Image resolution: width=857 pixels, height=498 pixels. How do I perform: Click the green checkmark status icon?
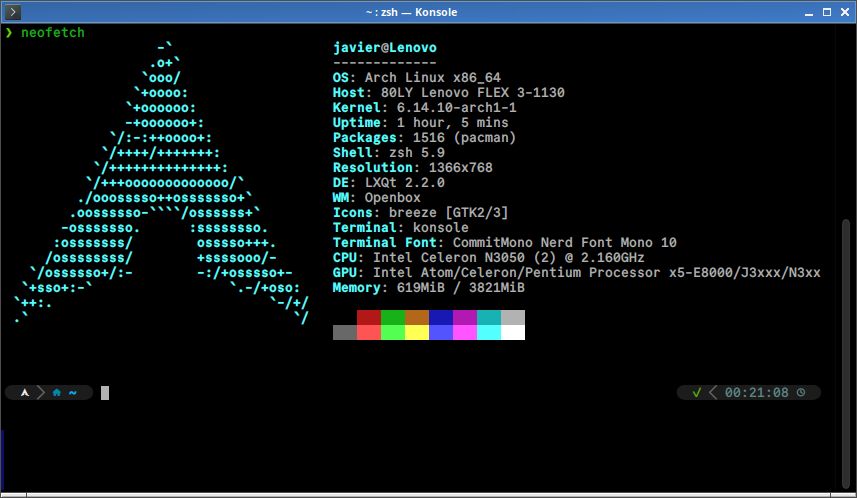click(696, 393)
